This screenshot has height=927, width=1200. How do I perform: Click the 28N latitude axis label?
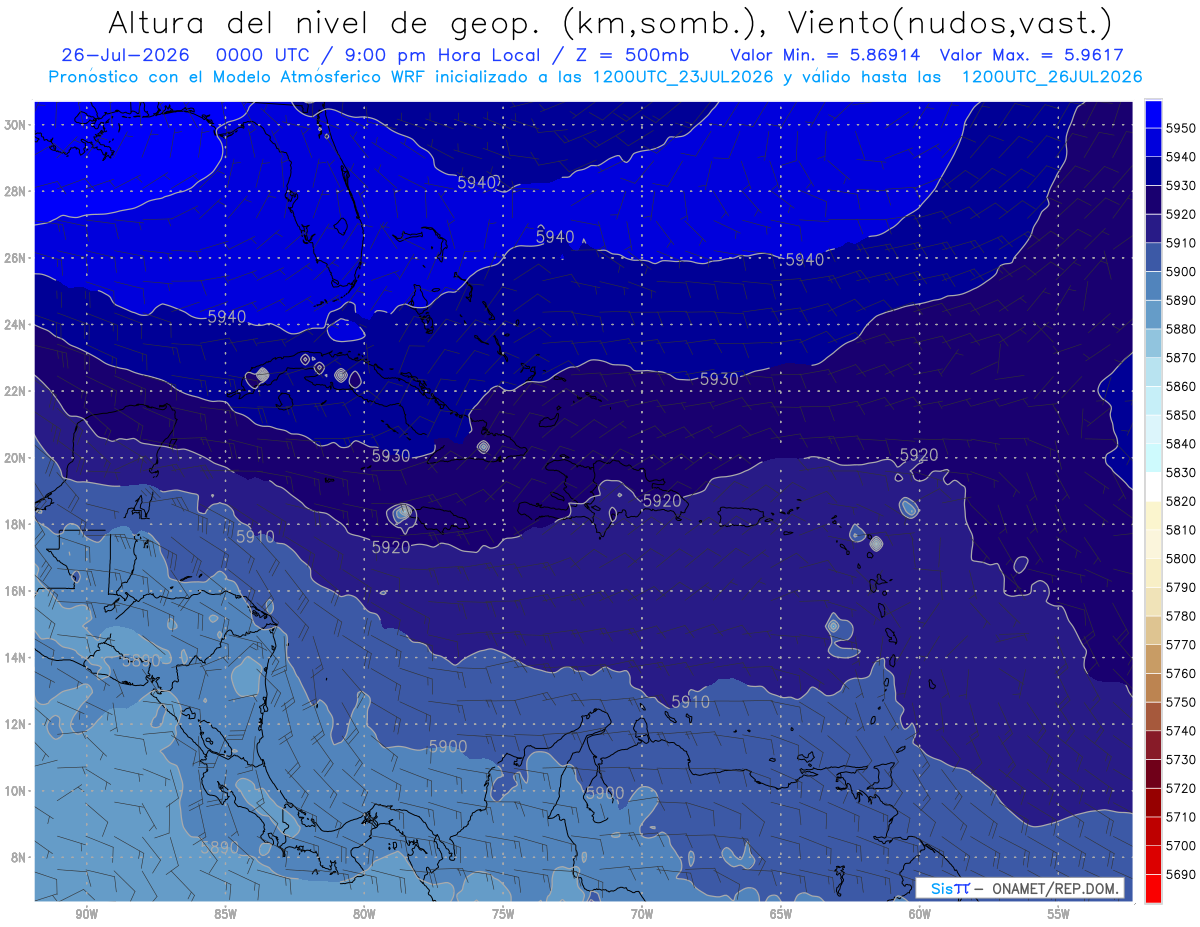pos(15,191)
